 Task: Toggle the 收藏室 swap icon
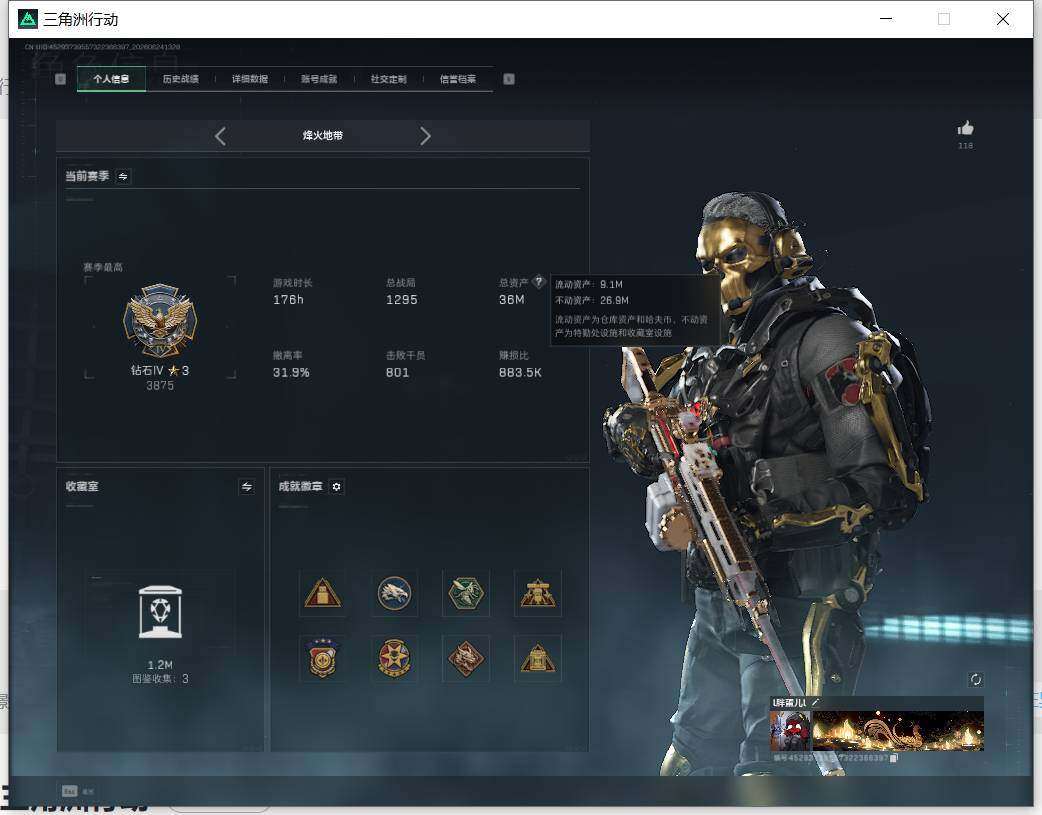click(247, 487)
